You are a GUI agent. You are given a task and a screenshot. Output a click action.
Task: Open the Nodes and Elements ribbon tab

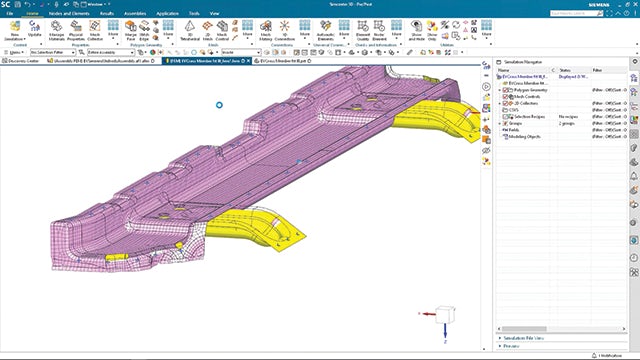pyautogui.click(x=69, y=13)
